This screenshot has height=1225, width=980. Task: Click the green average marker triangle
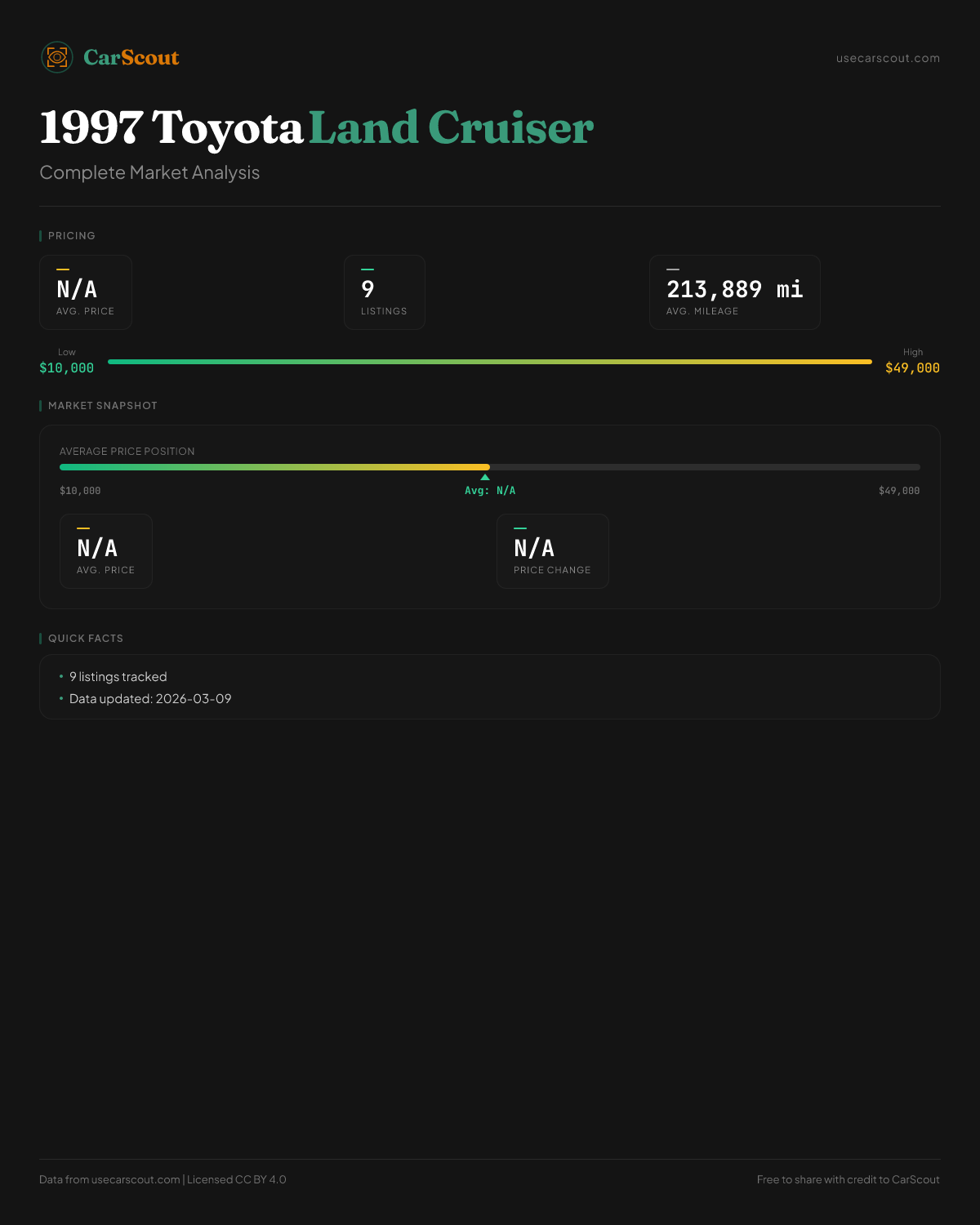click(485, 477)
